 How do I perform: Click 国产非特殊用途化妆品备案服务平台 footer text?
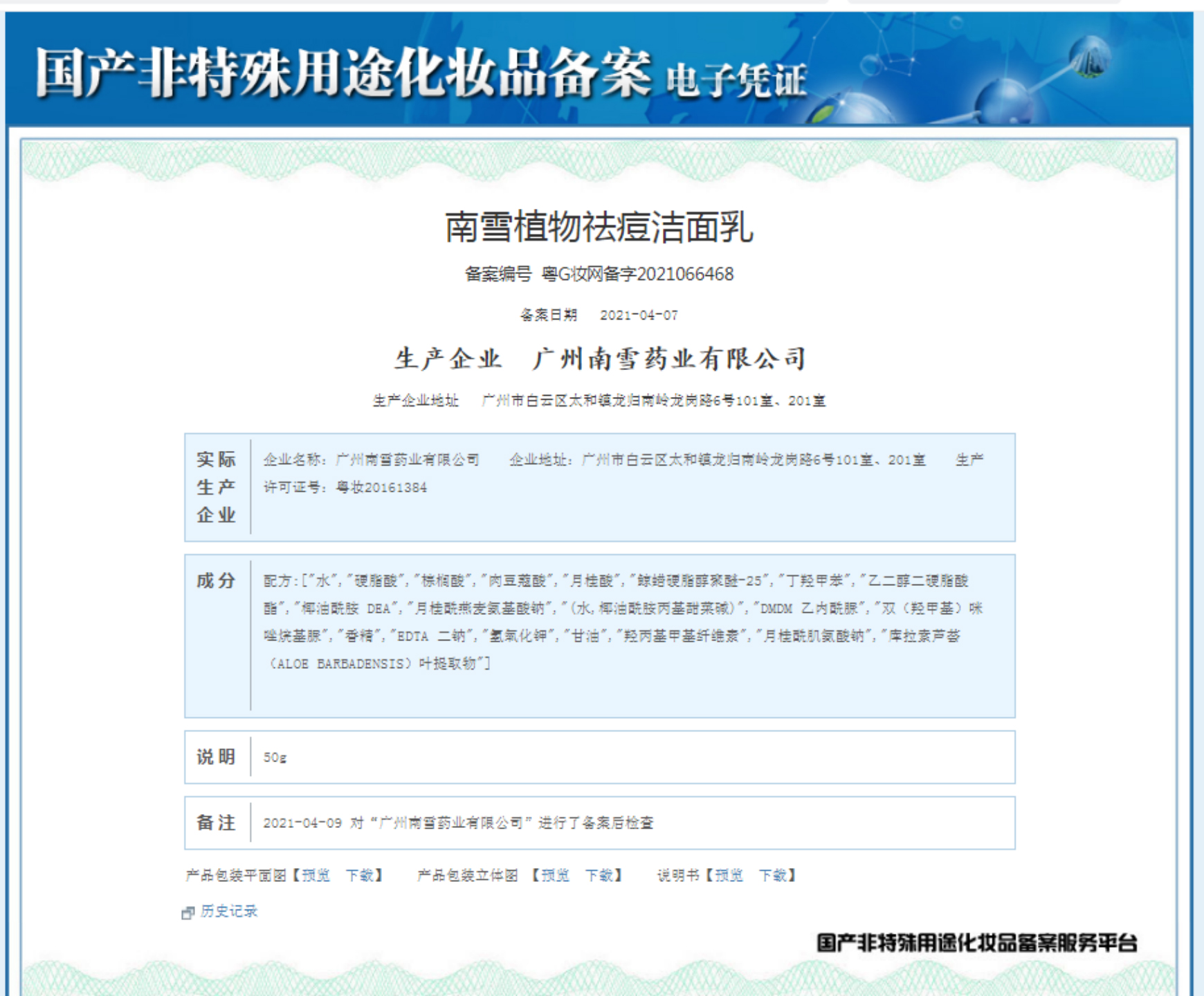click(x=977, y=943)
